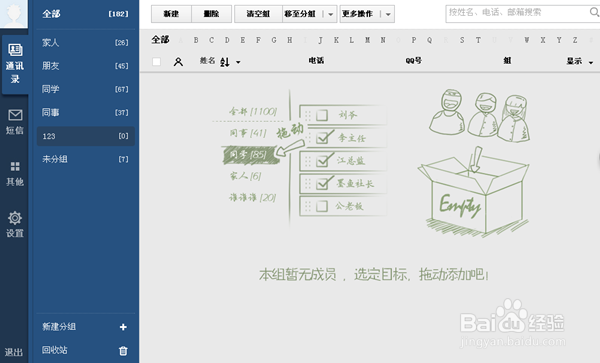This screenshot has width=600, height=363.
Task: Tick the select-all checkbox in header
Action: pos(156,62)
